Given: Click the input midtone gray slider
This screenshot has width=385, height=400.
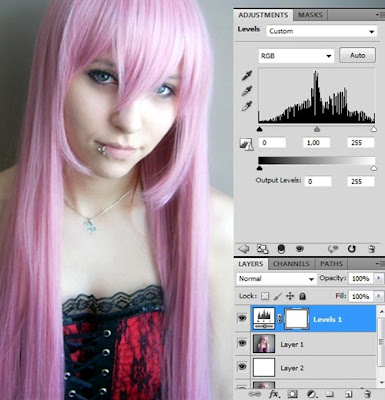Looking at the screenshot, I should pos(317,129).
